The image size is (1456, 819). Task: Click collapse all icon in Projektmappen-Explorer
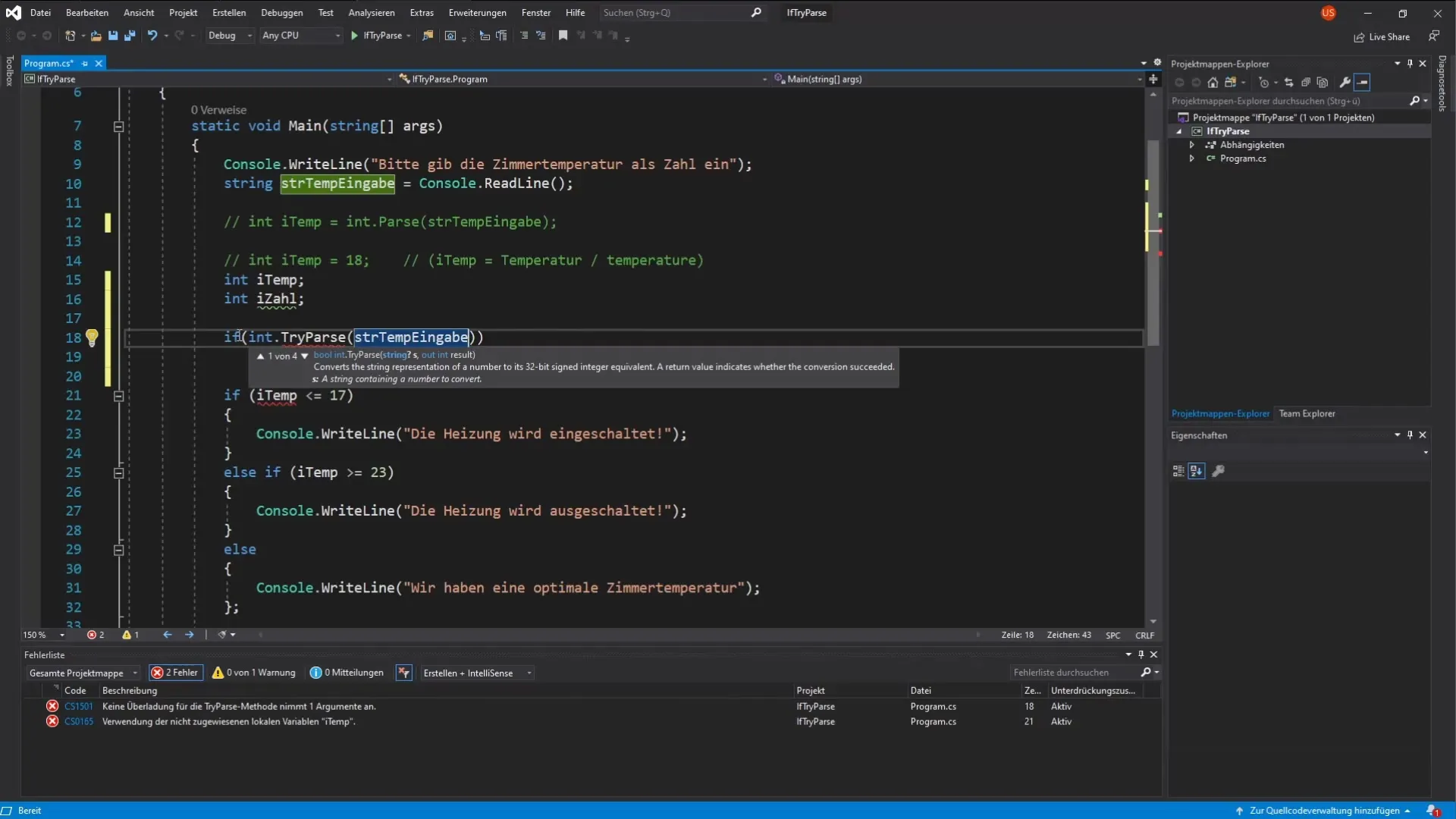[1305, 83]
